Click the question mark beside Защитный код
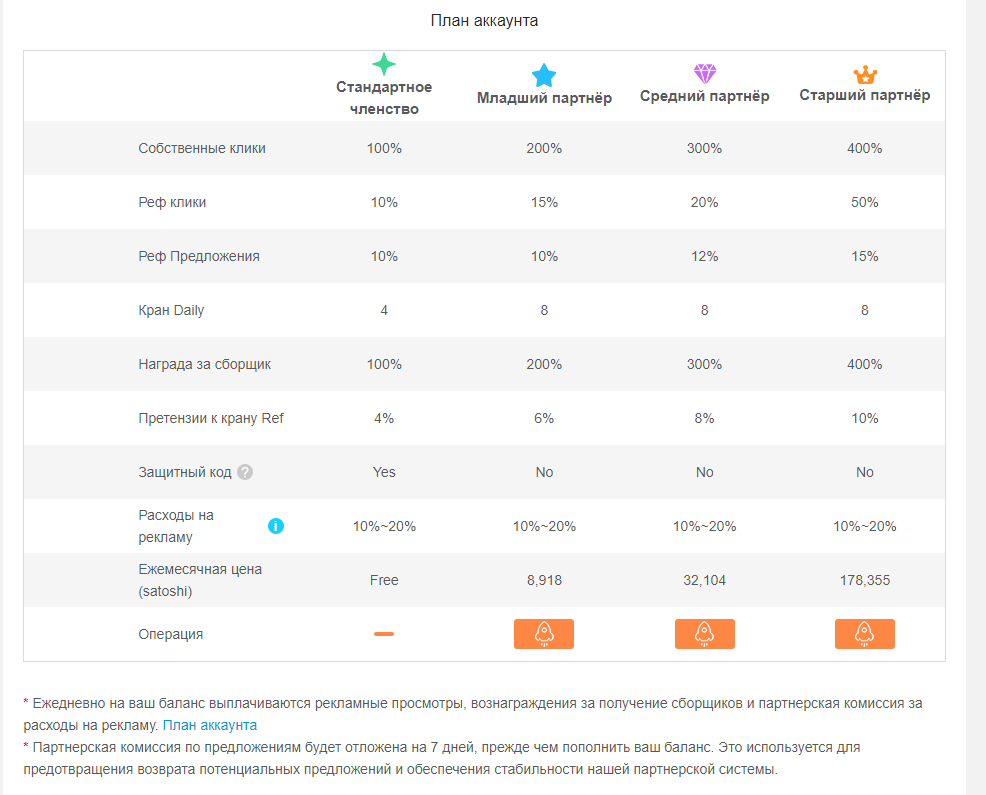 pos(245,472)
